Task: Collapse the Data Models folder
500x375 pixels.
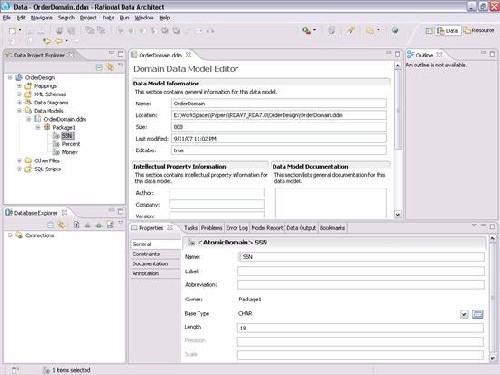Action: pos(19,111)
